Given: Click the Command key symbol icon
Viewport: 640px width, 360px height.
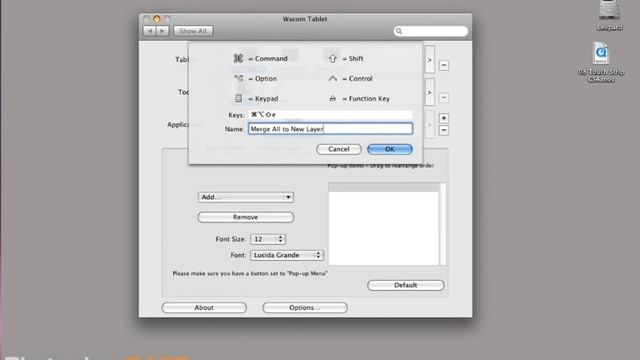Looking at the screenshot, I should click(238, 58).
